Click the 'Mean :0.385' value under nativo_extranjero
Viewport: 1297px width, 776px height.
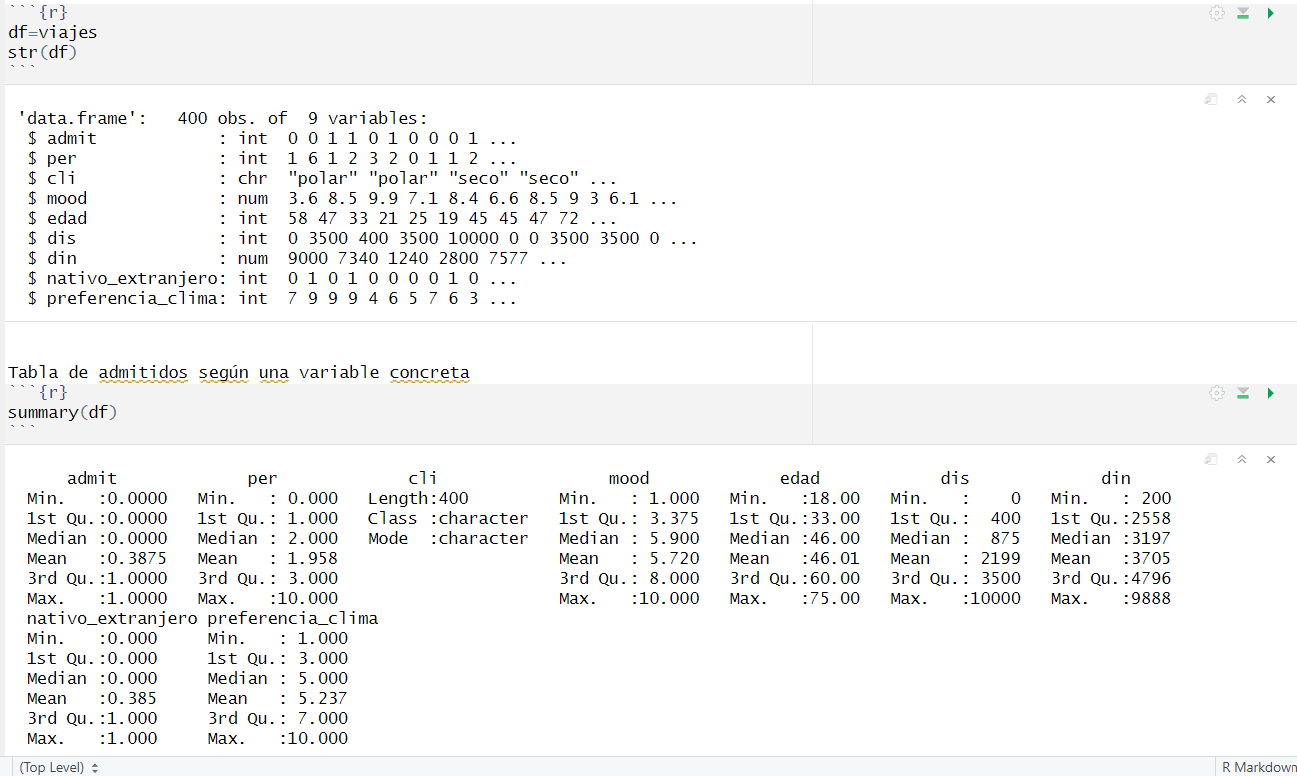click(x=92, y=698)
